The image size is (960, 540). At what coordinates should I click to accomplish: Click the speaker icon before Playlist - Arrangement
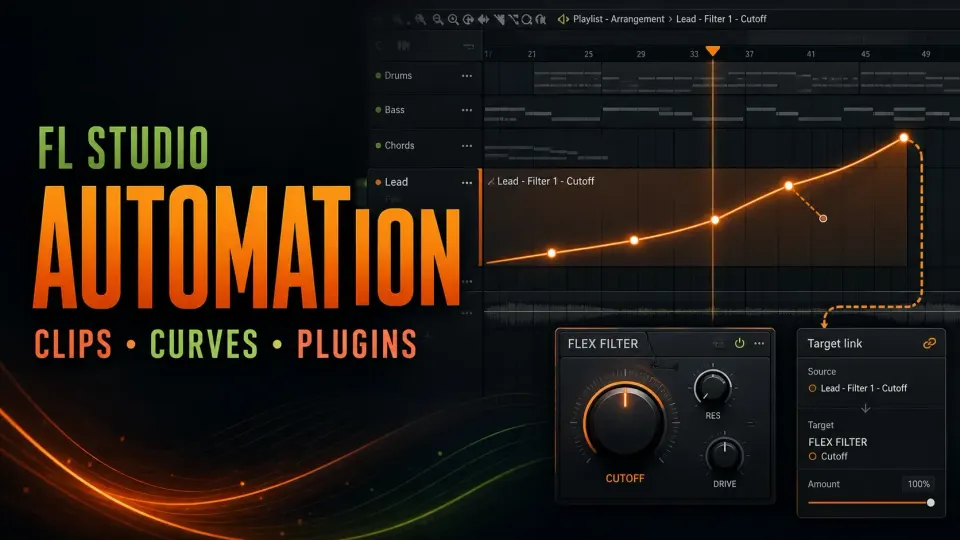coord(563,19)
